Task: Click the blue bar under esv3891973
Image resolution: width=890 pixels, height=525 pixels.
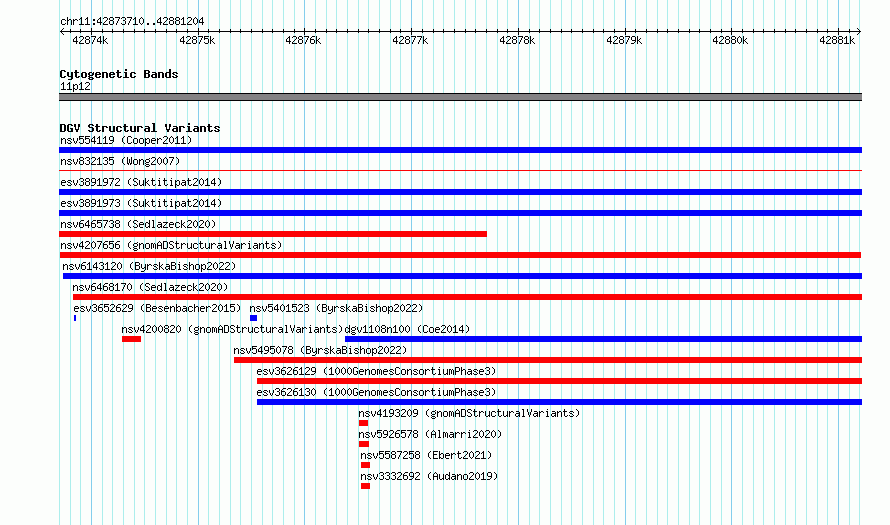Action: (x=460, y=213)
